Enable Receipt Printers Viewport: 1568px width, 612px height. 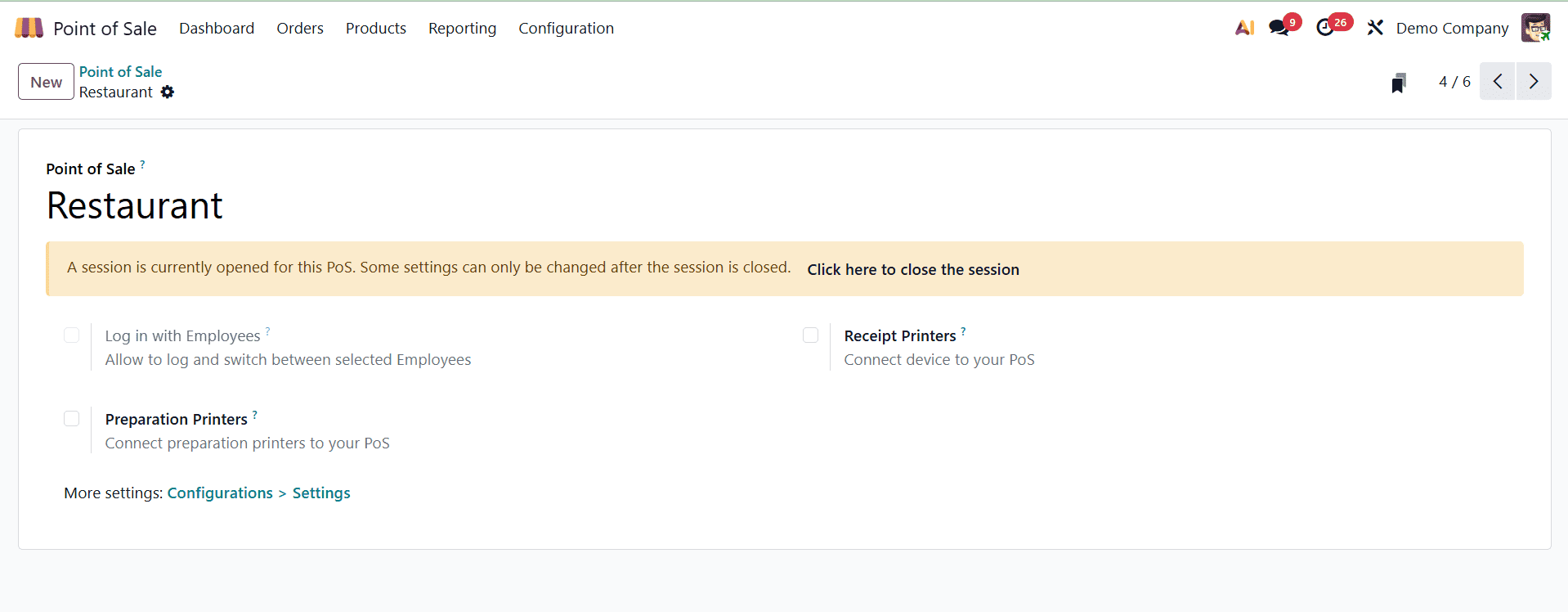point(810,335)
